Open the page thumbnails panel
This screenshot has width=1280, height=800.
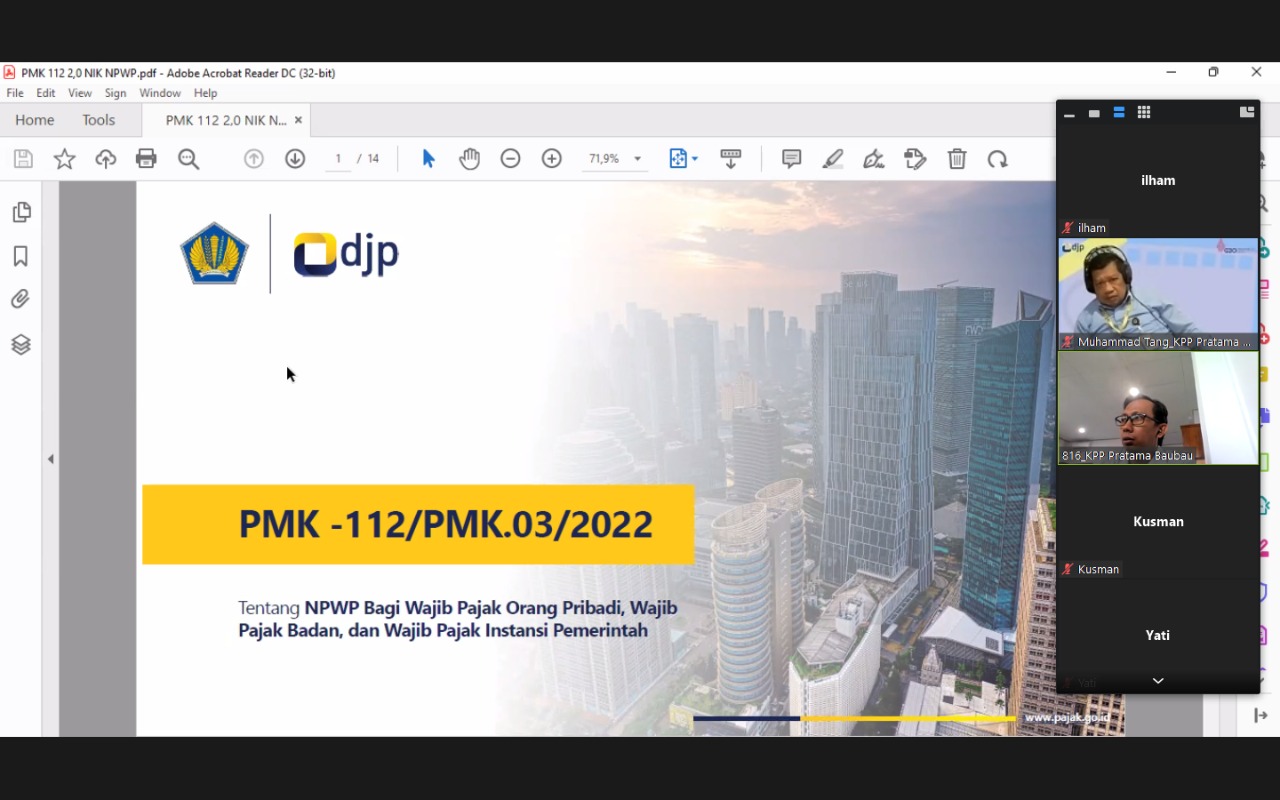pyautogui.click(x=21, y=212)
